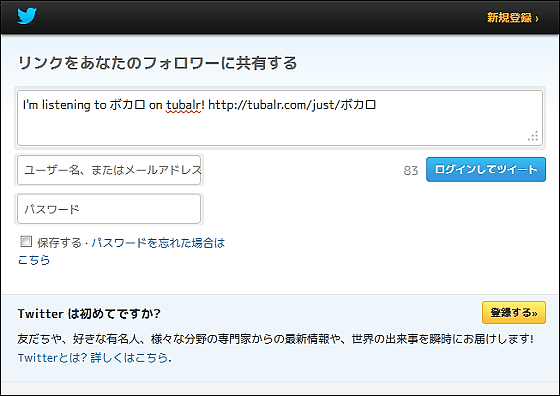Click the パスワード password field
560x396 pixels.
[109, 209]
